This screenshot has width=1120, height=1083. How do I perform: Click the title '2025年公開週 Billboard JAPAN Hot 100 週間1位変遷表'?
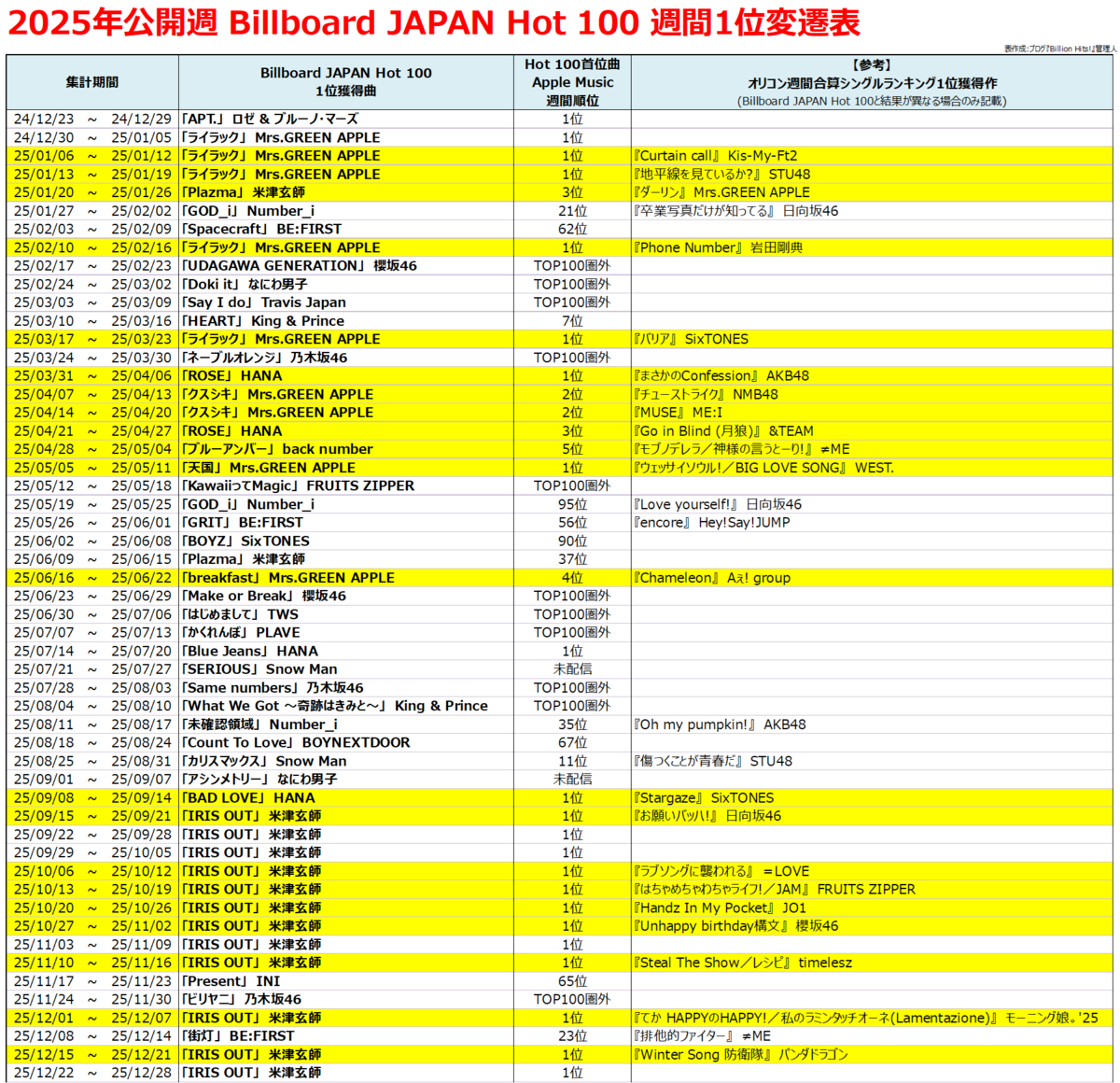point(434,22)
